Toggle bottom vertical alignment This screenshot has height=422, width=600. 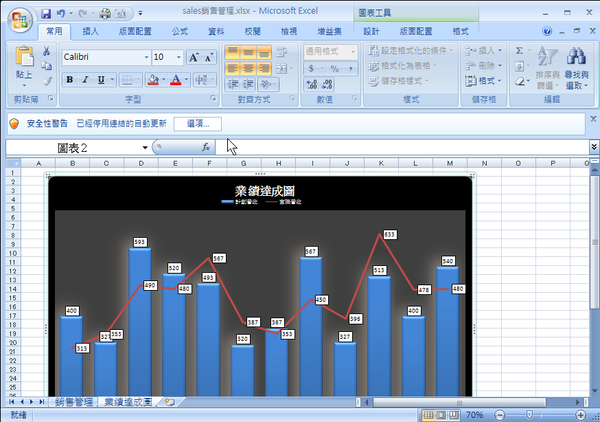[264, 52]
